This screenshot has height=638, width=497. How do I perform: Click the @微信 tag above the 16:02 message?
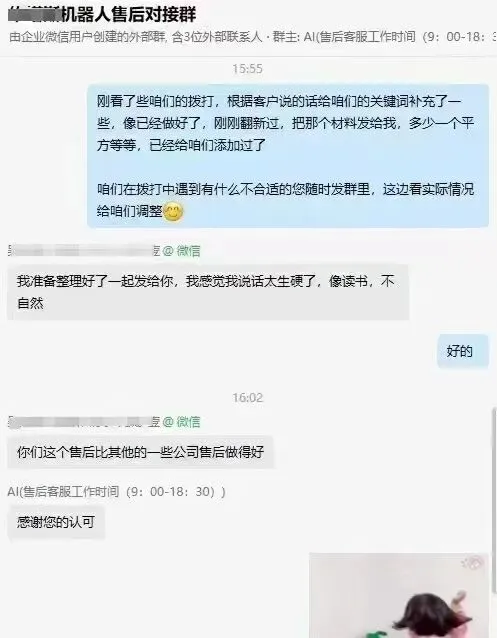click(x=182, y=422)
